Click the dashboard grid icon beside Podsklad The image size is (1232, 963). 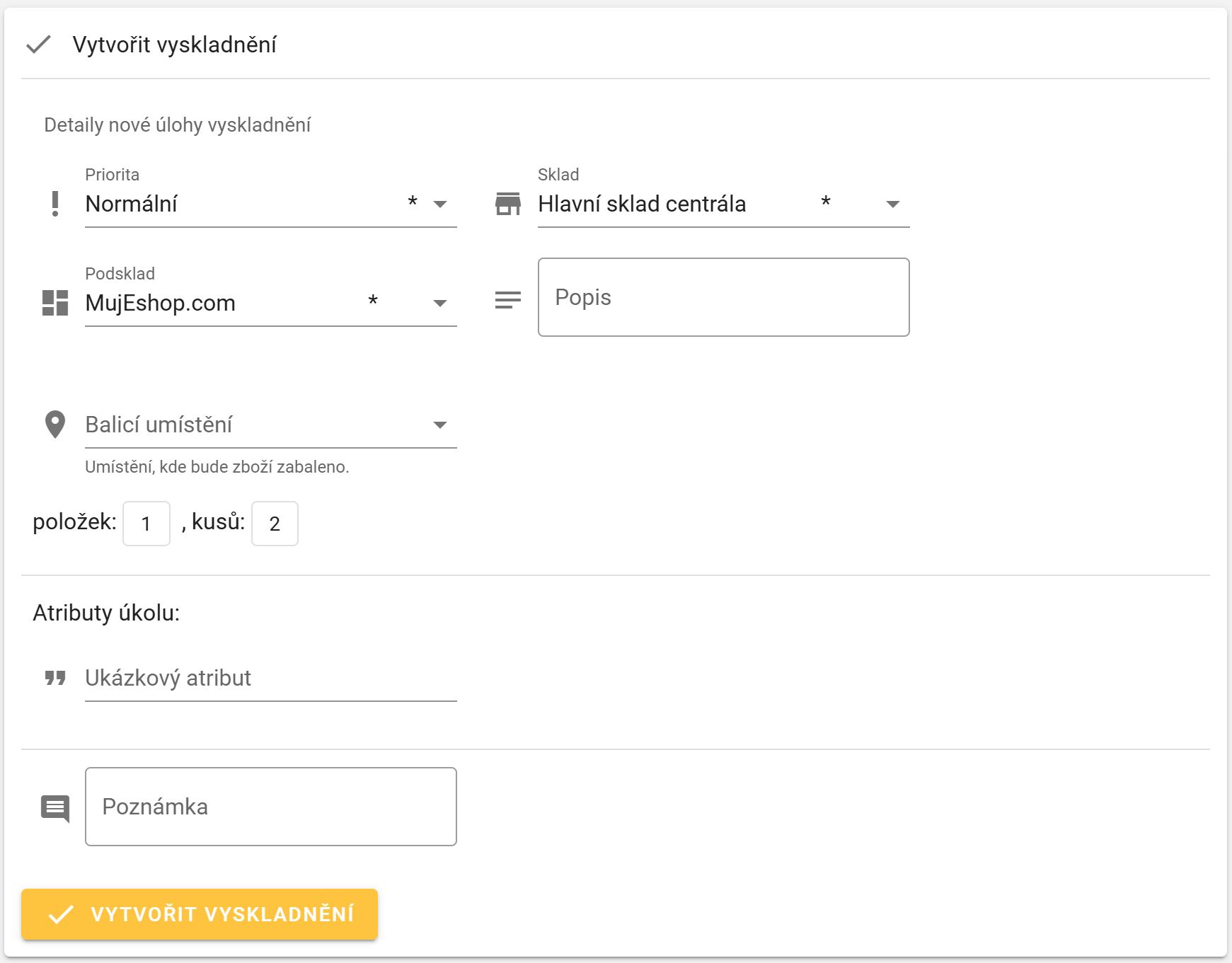pyautogui.click(x=55, y=303)
